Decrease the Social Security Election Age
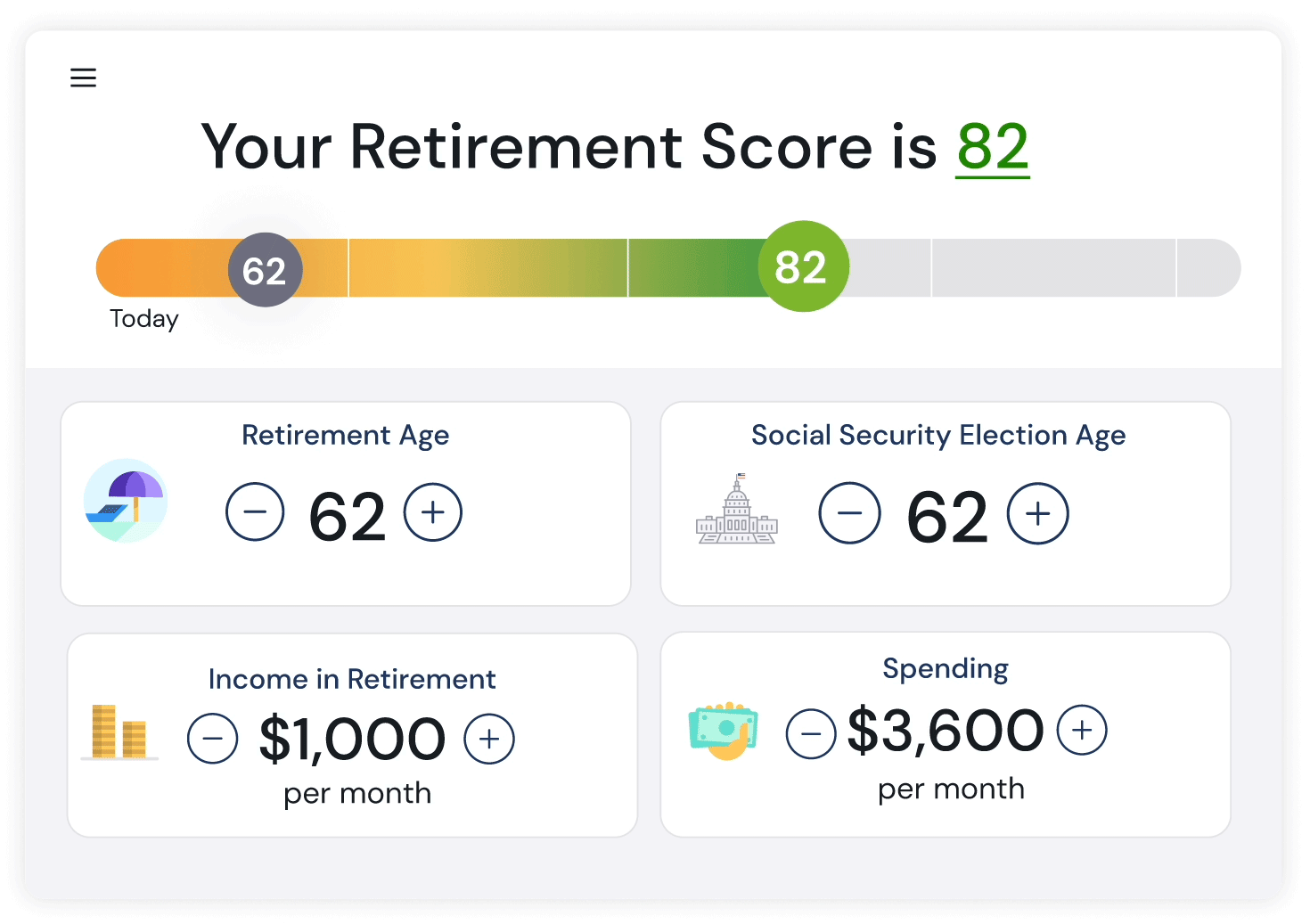The image size is (1310, 924). coord(850,513)
